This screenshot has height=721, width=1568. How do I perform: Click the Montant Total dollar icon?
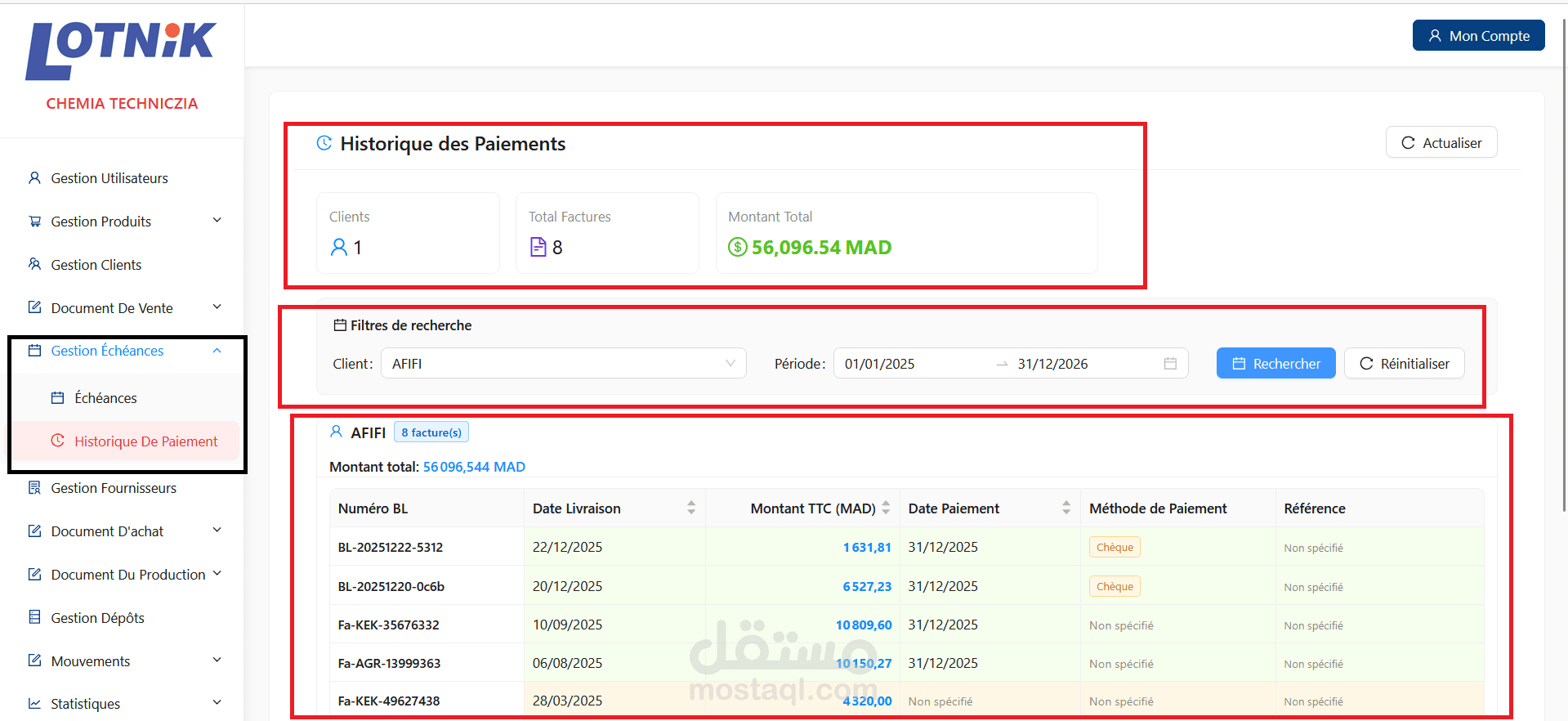point(738,247)
